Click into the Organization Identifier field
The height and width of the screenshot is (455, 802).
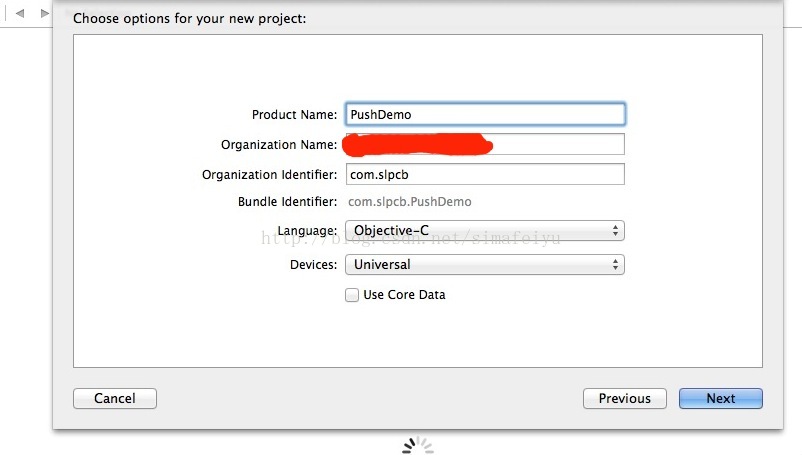[x=485, y=174]
